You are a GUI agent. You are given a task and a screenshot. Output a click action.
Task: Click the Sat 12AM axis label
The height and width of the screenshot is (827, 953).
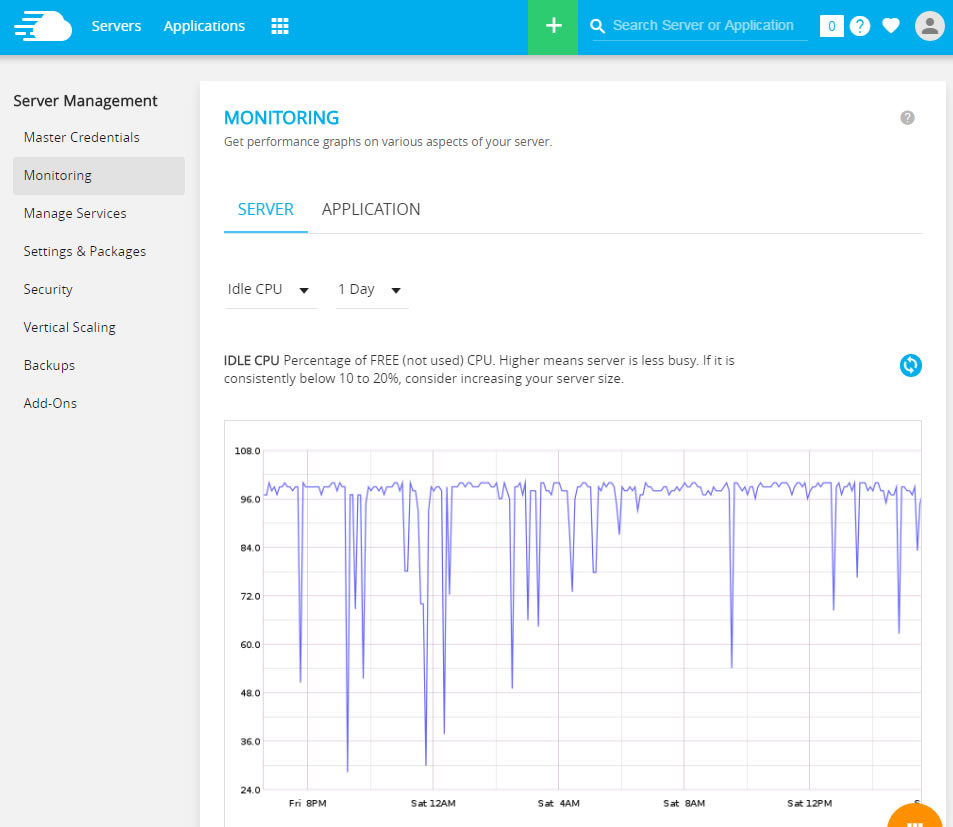click(433, 803)
